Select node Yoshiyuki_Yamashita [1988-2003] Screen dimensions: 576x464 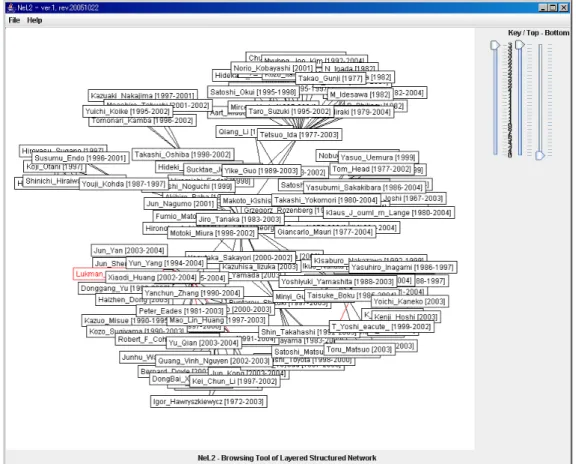click(337, 281)
